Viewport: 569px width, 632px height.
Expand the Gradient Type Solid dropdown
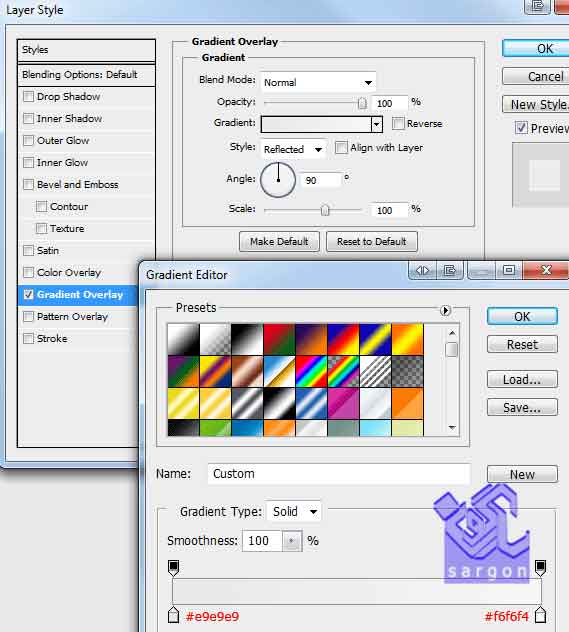tap(294, 512)
